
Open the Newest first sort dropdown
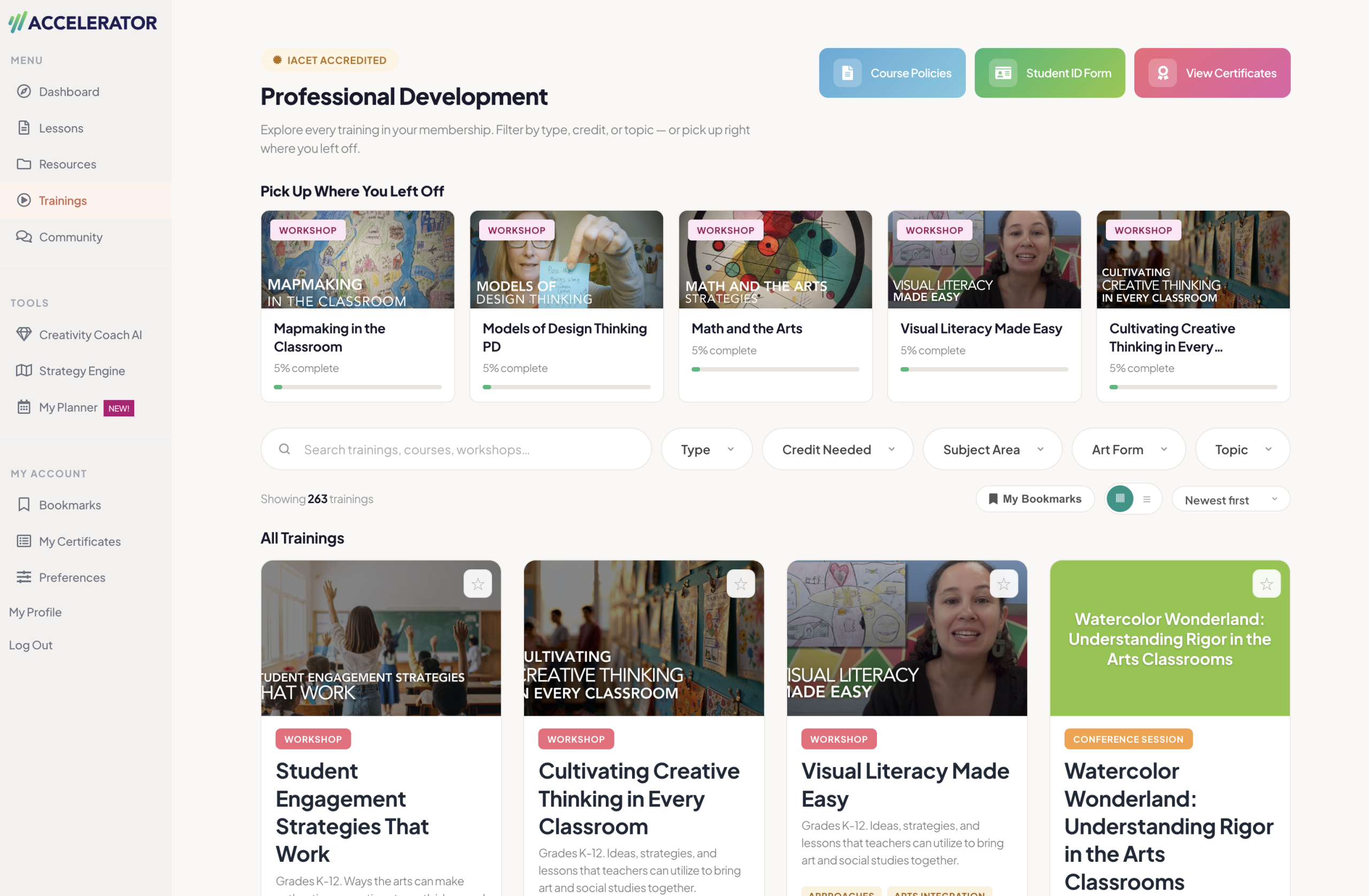point(1230,499)
